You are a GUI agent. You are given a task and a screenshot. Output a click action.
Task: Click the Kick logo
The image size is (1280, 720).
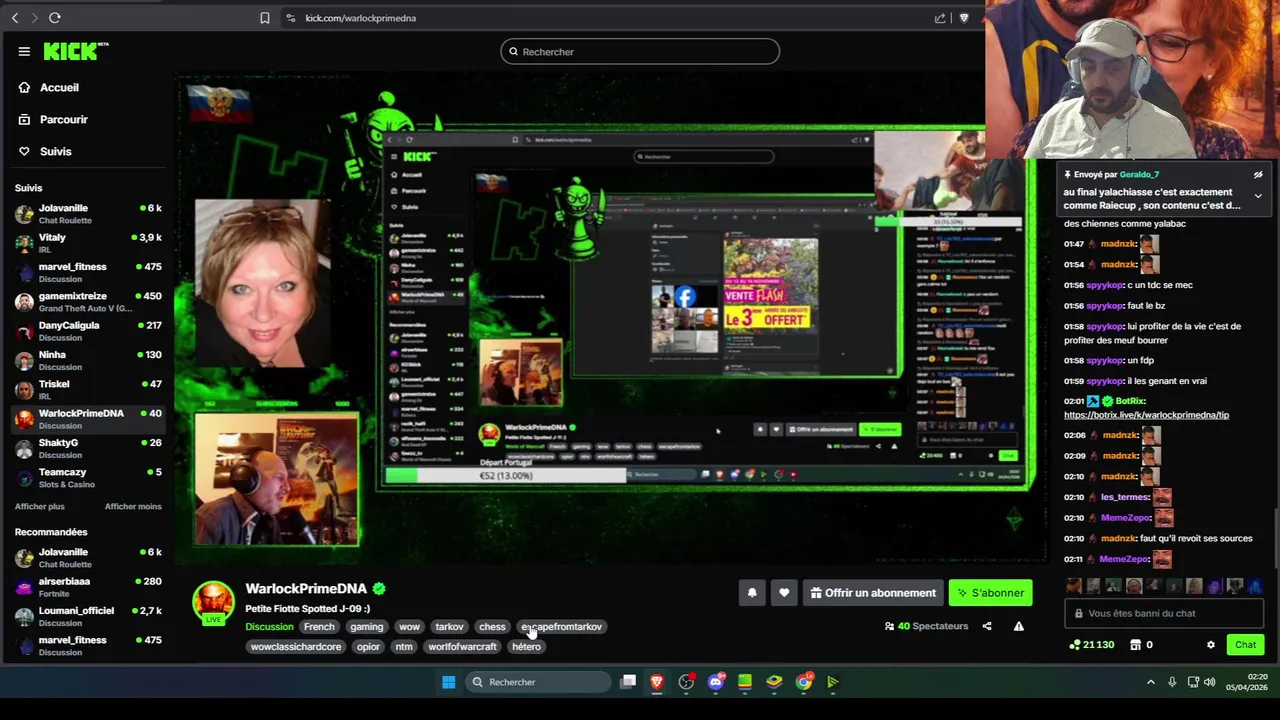coord(75,51)
